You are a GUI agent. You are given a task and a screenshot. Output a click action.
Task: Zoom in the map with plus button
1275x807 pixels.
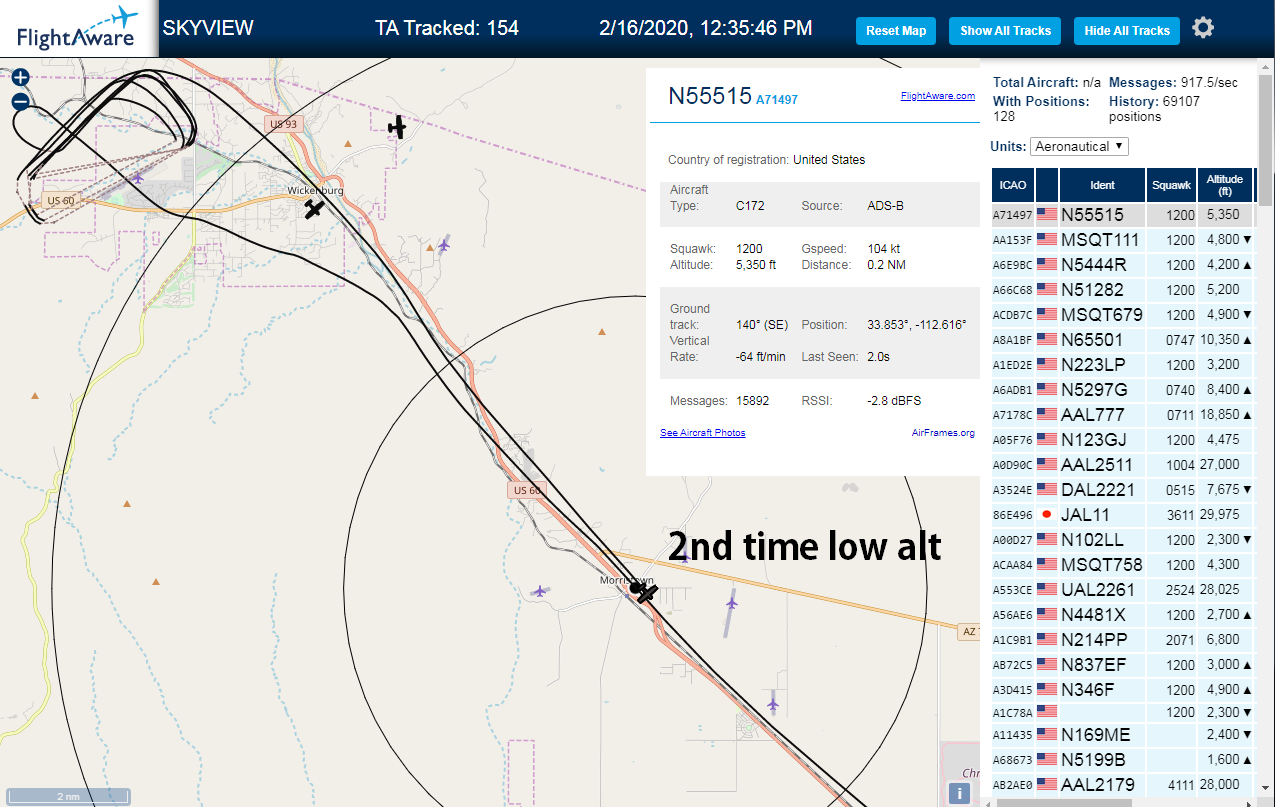pos(20,77)
